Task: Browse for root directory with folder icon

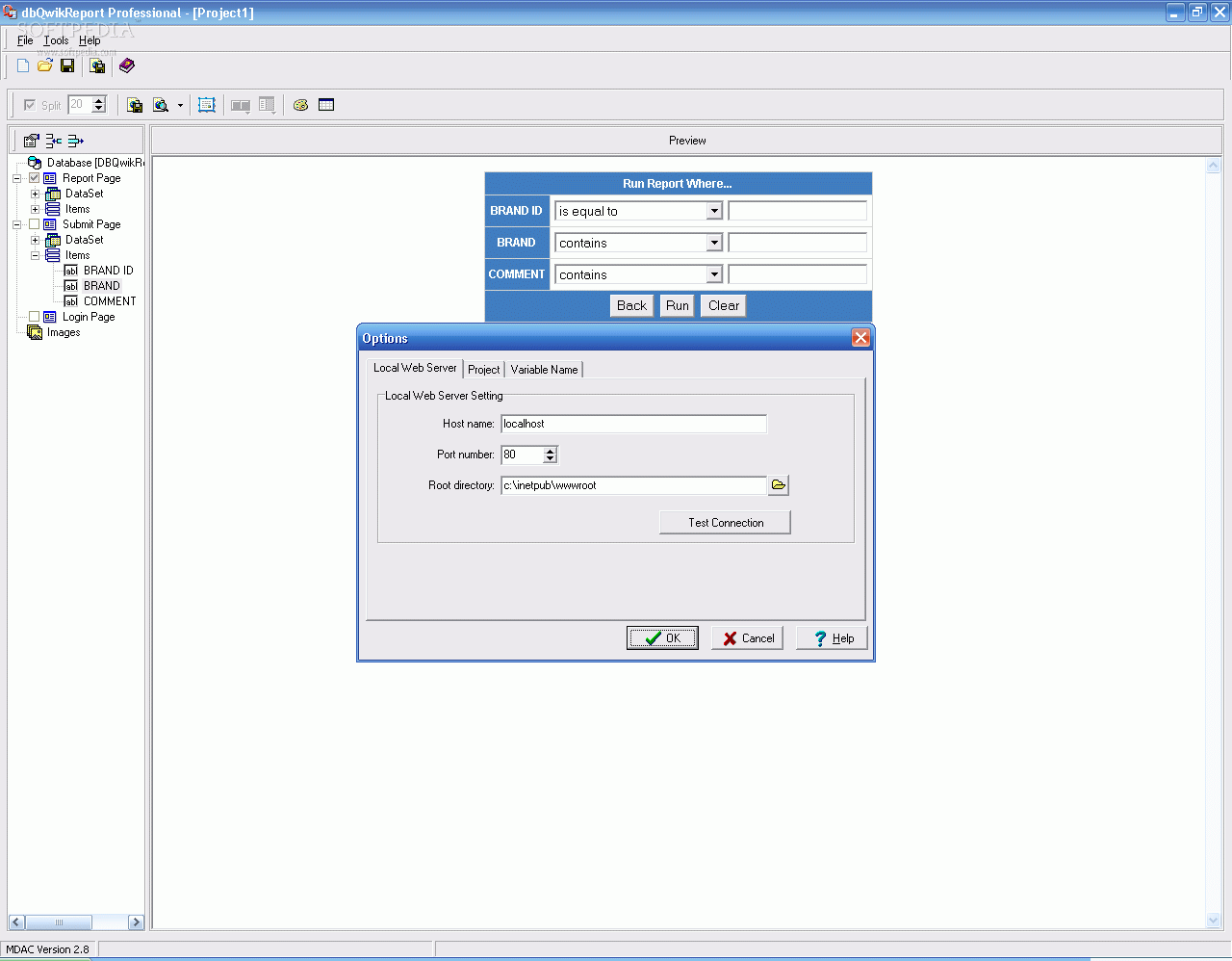Action: point(779,485)
